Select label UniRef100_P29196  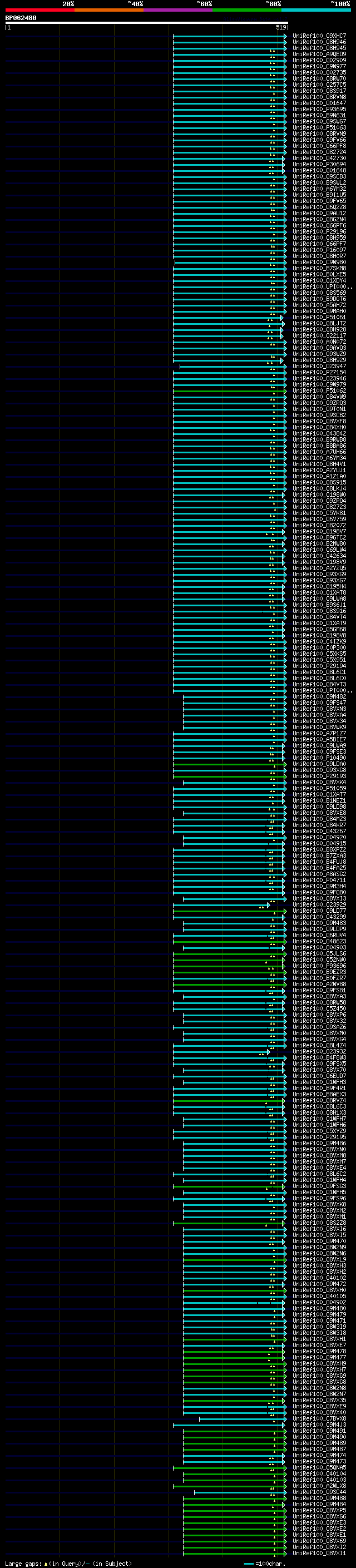[x=319, y=232]
